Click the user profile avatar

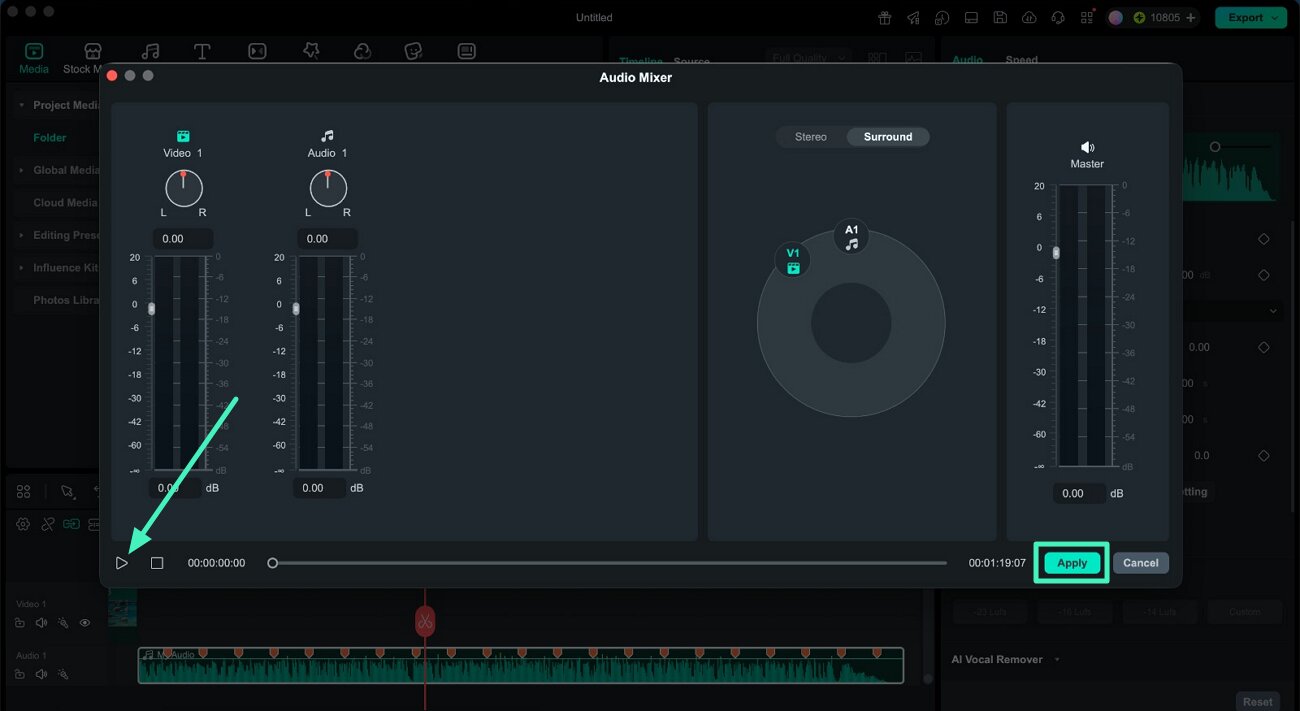1116,18
